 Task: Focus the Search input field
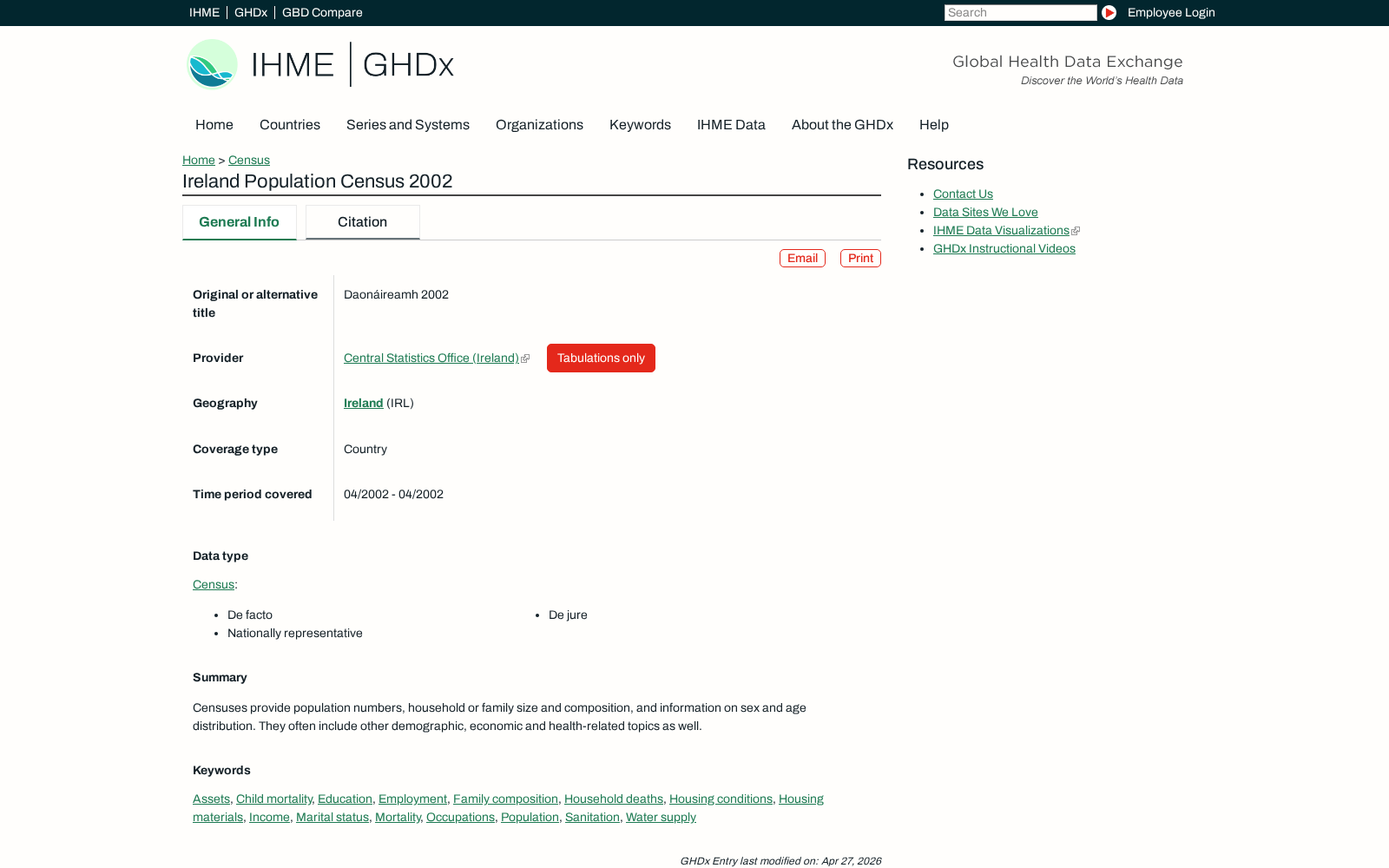[x=1020, y=12]
